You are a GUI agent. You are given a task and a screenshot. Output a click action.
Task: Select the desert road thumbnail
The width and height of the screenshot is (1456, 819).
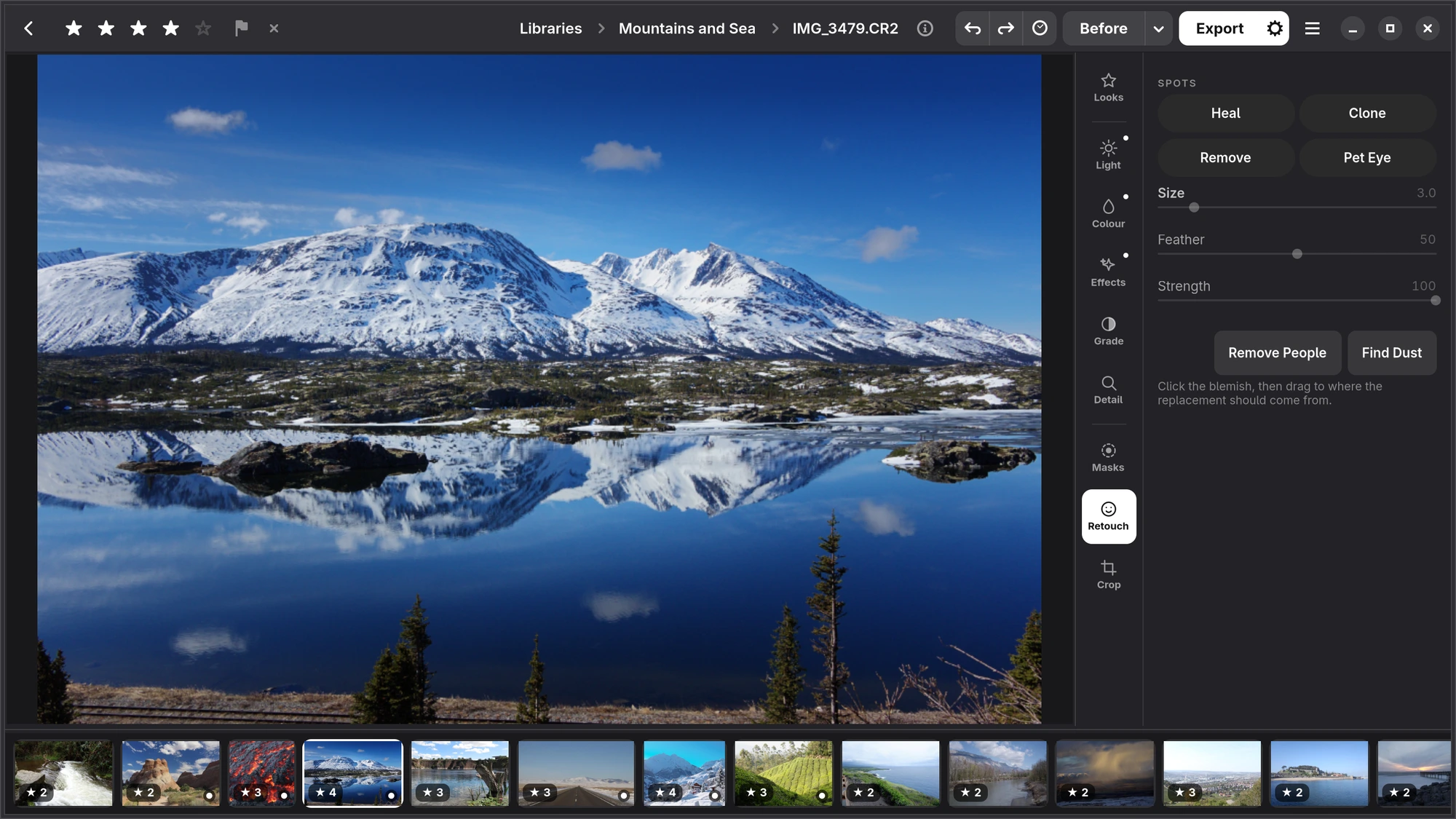[576, 773]
